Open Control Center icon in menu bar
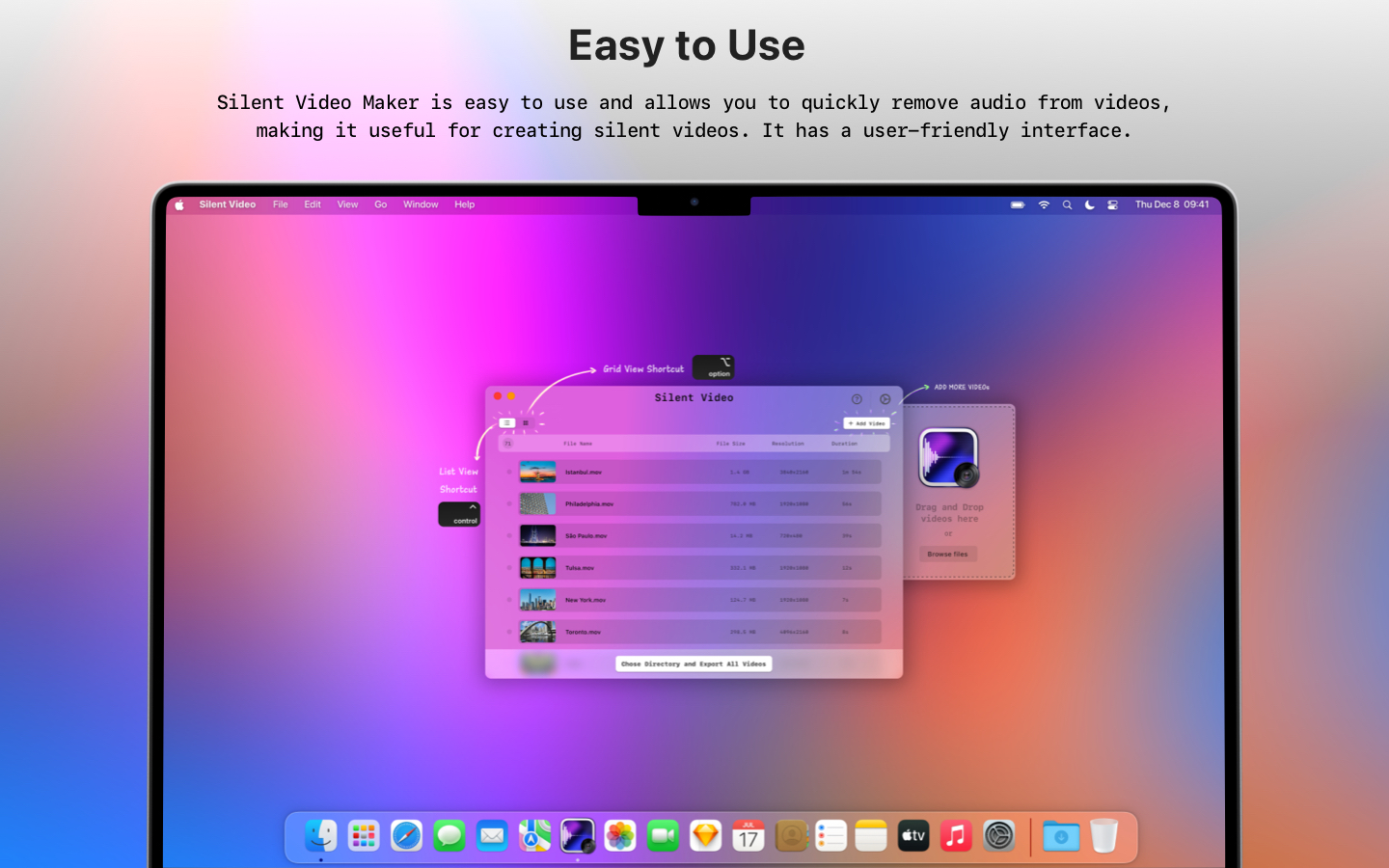The width and height of the screenshot is (1389, 868). tap(1113, 204)
